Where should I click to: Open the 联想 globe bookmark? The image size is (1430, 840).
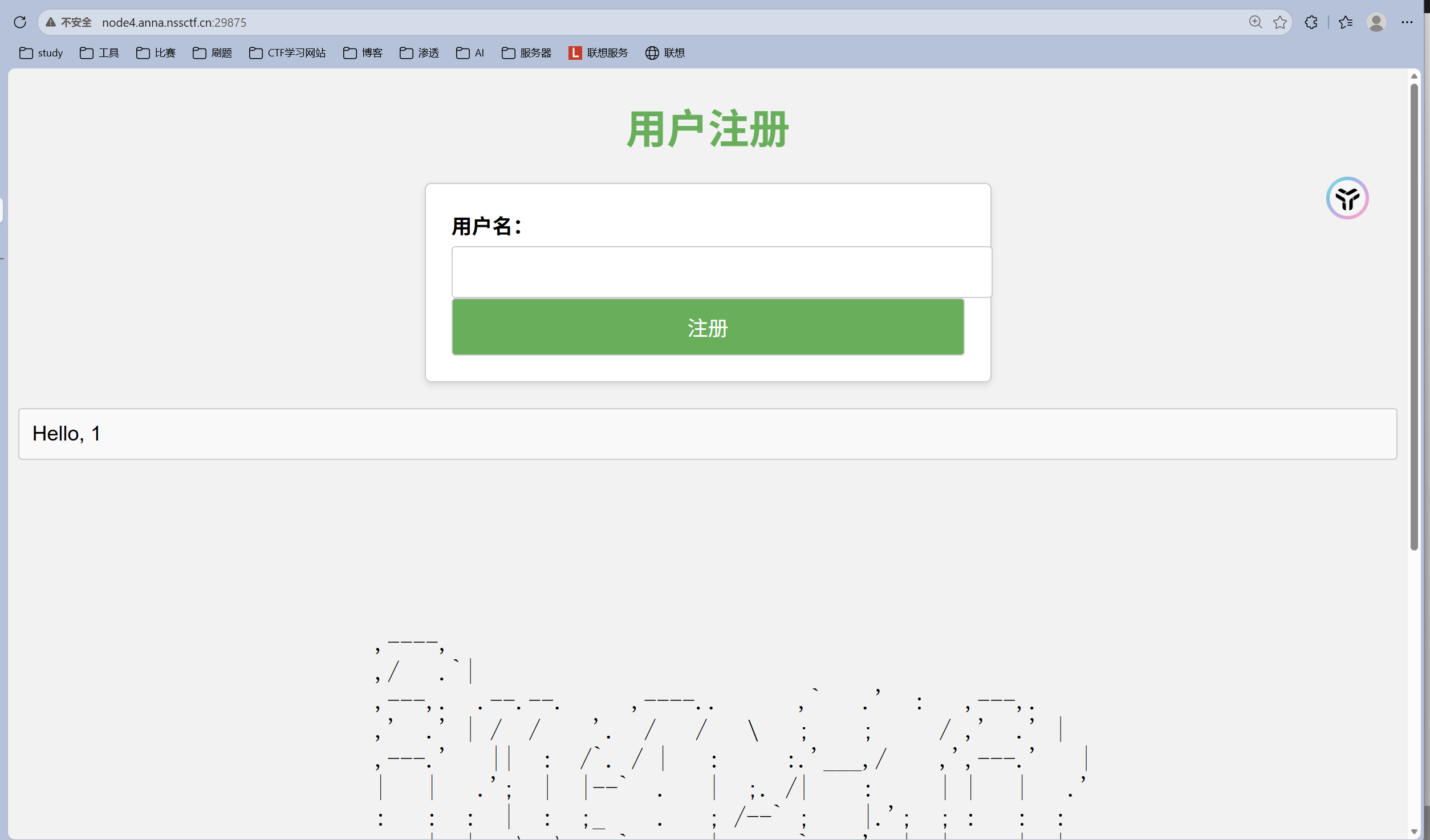(x=665, y=53)
